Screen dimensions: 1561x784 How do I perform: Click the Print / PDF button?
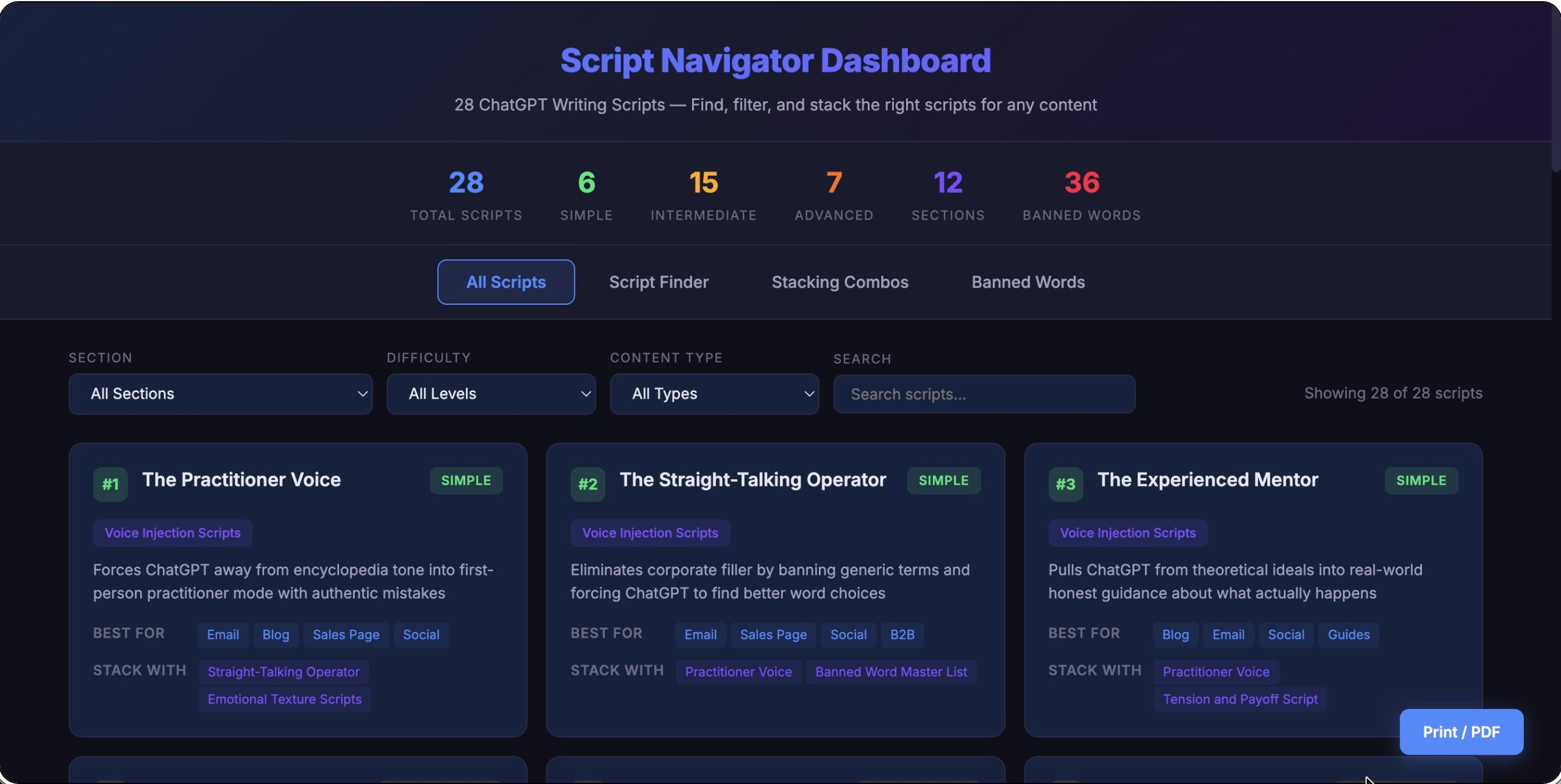(x=1461, y=732)
